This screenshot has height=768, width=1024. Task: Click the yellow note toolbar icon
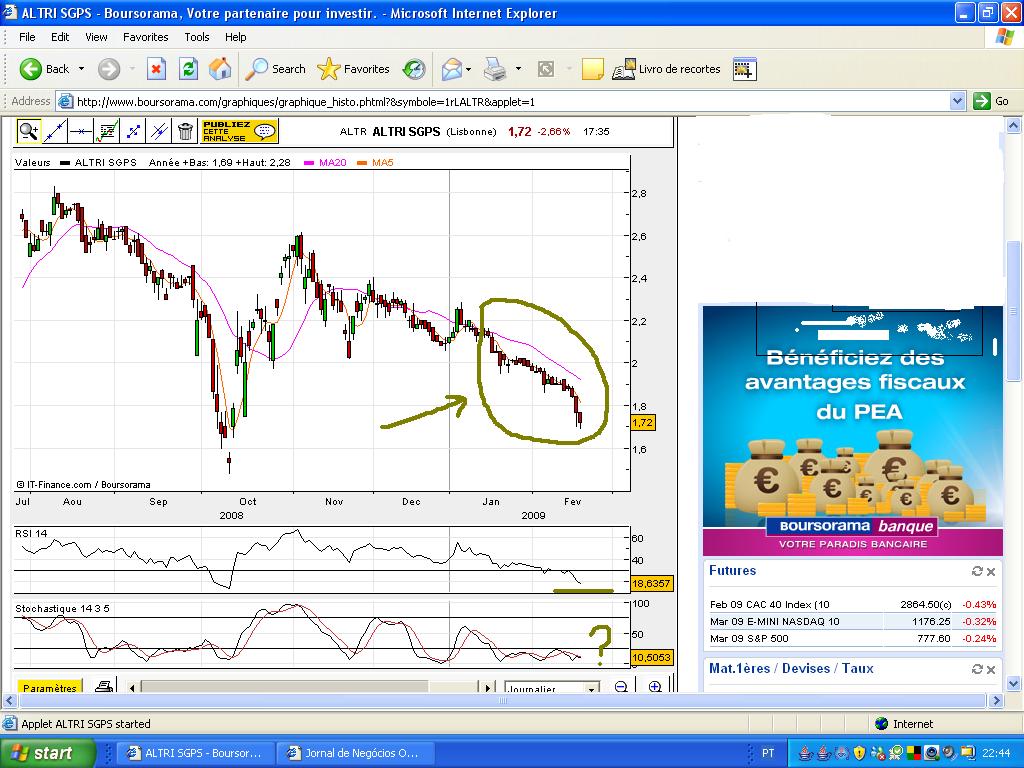(x=592, y=69)
